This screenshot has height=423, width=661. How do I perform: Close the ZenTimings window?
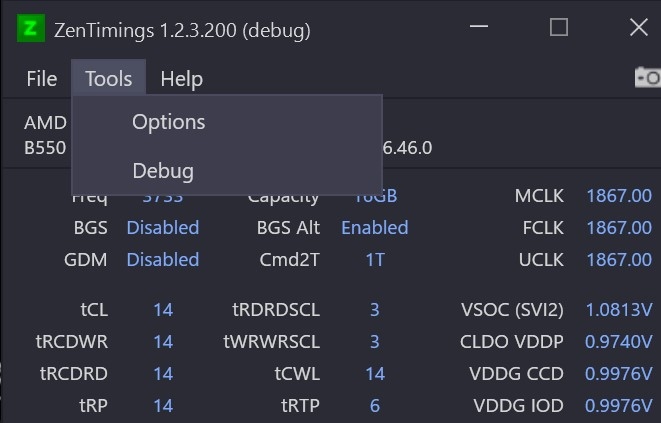click(639, 27)
